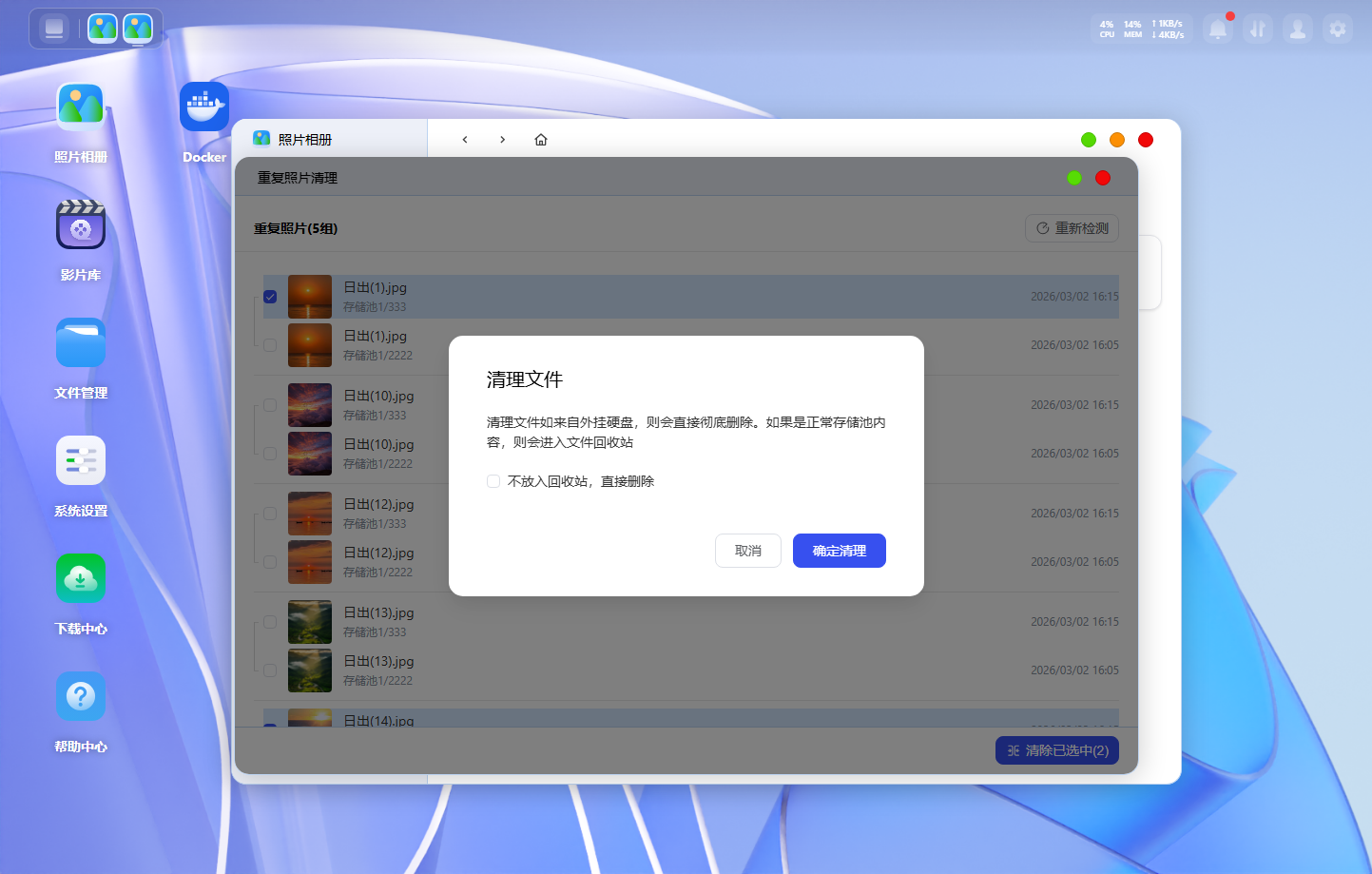Open thumbnail of 日出(10).jpg in 存储池1/333
1372x874 pixels.
pos(310,405)
